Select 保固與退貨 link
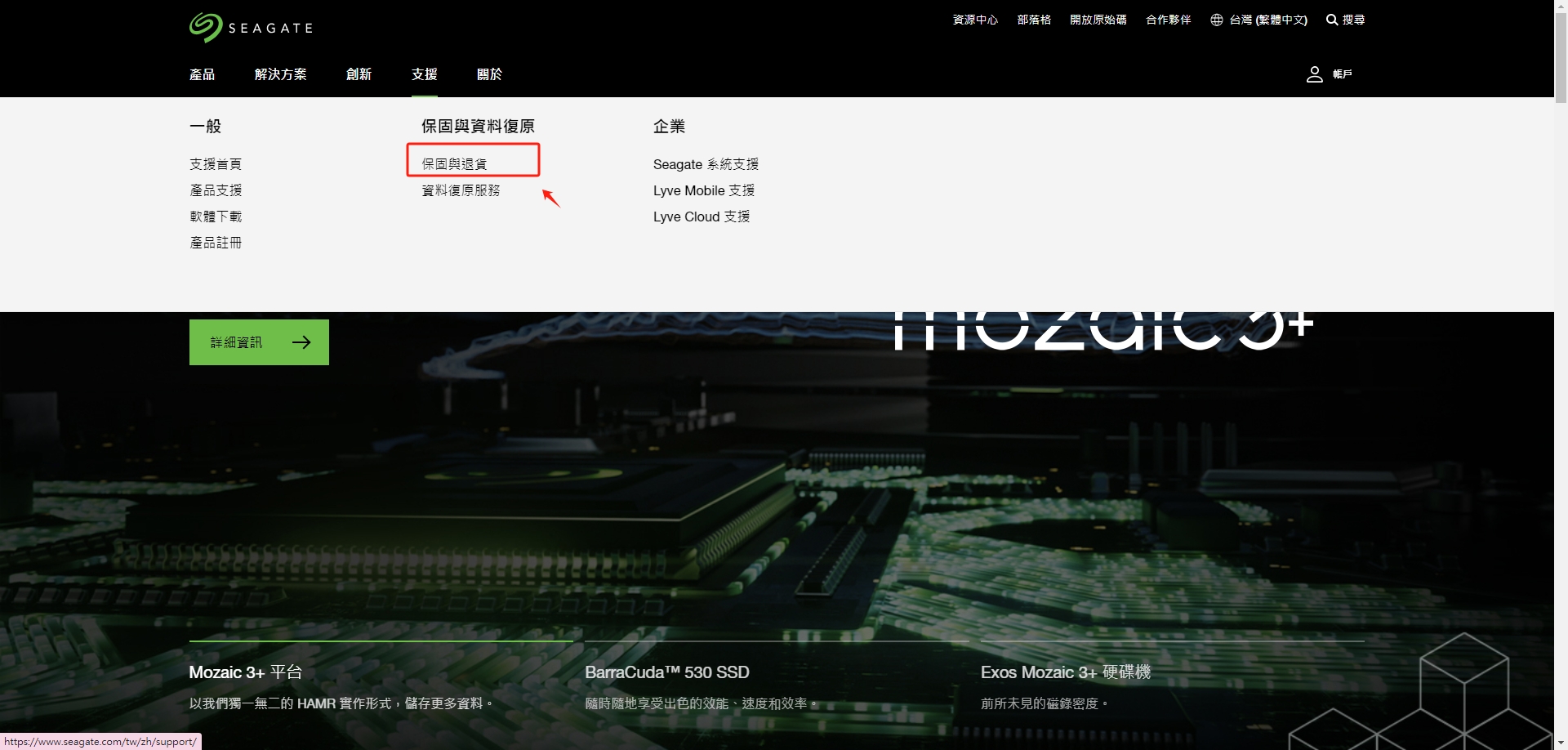1568x750 pixels. [454, 164]
